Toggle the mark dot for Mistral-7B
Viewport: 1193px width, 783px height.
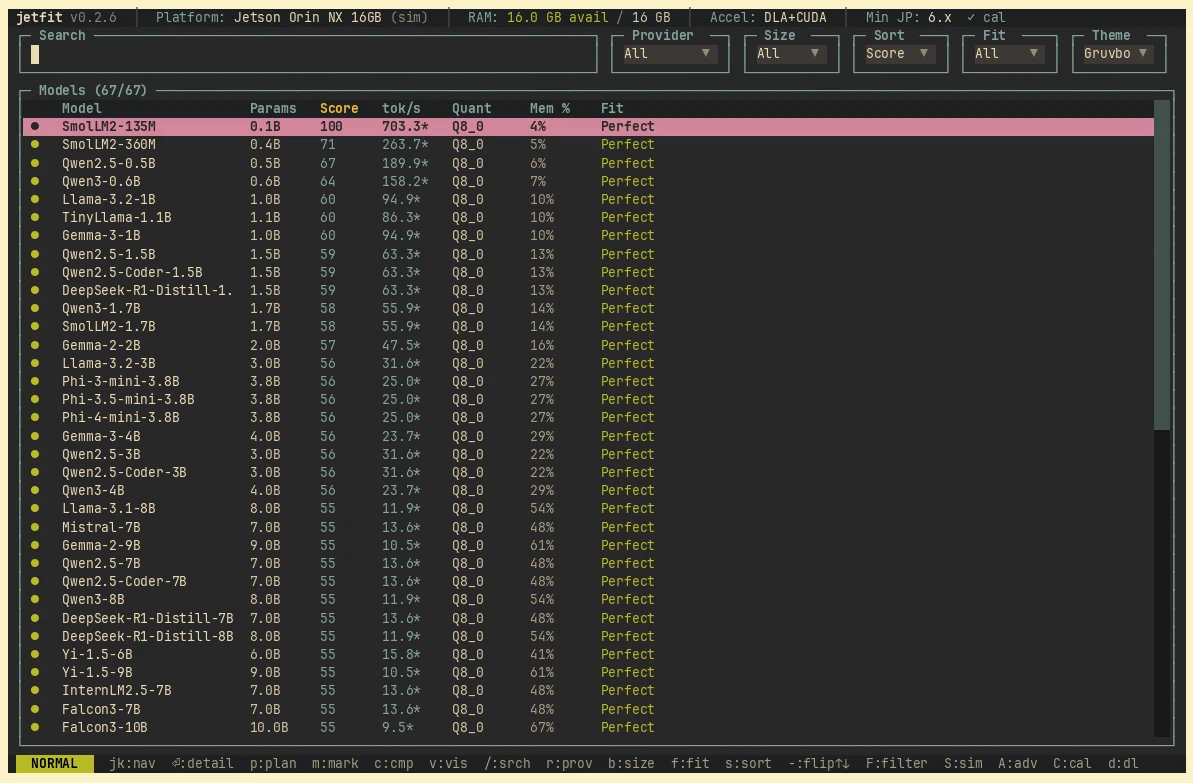point(34,527)
